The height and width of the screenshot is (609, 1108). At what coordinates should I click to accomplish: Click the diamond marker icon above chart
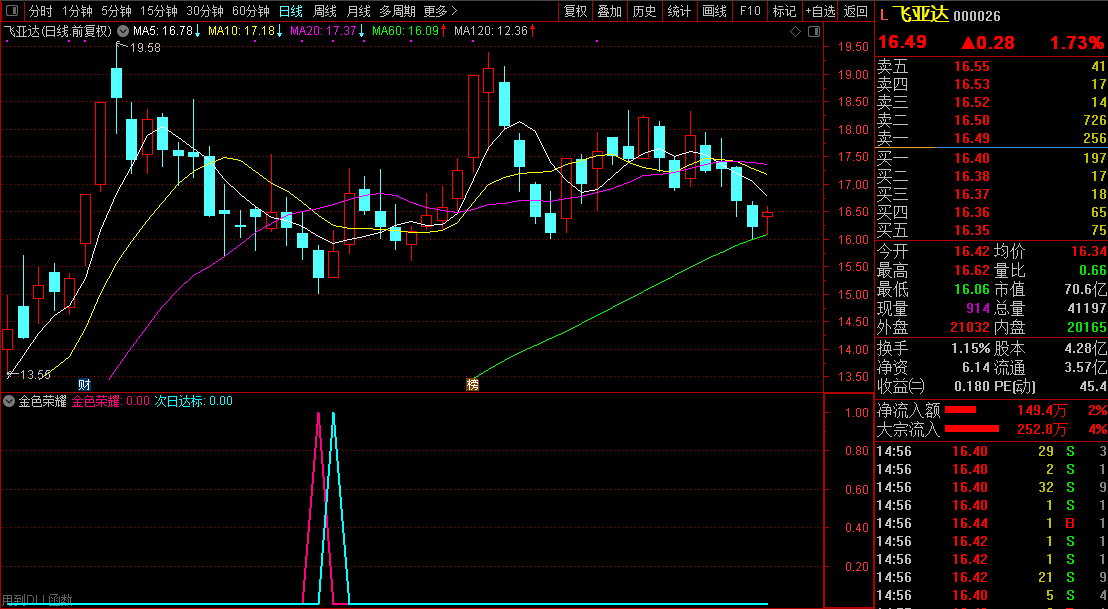click(x=796, y=31)
